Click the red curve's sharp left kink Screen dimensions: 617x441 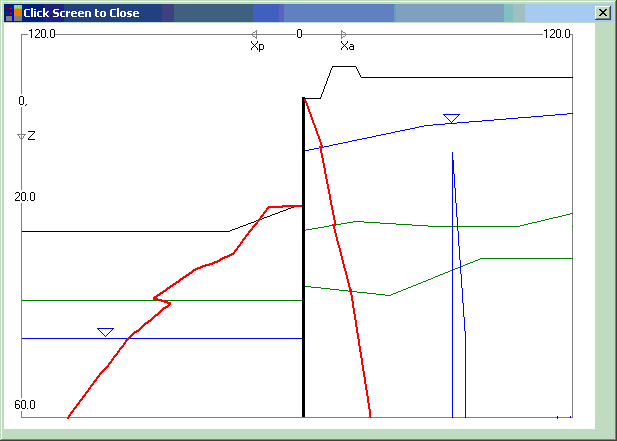tap(154, 297)
